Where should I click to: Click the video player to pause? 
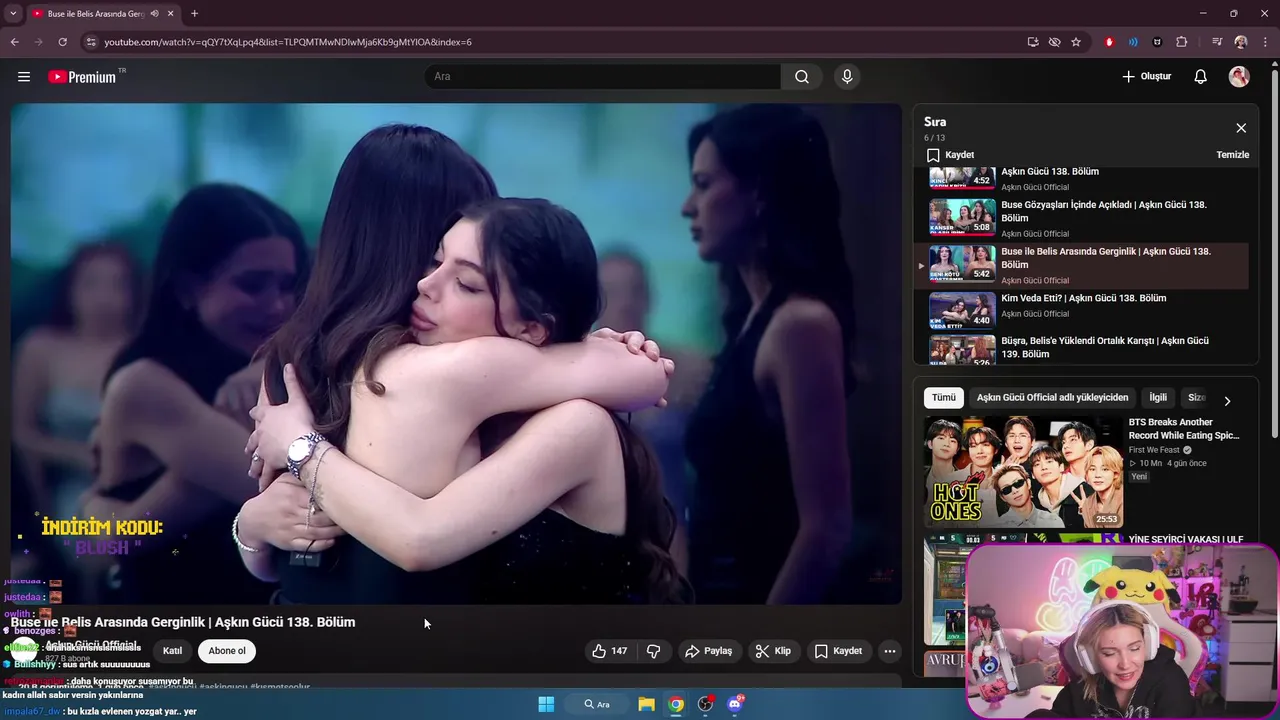click(x=456, y=353)
